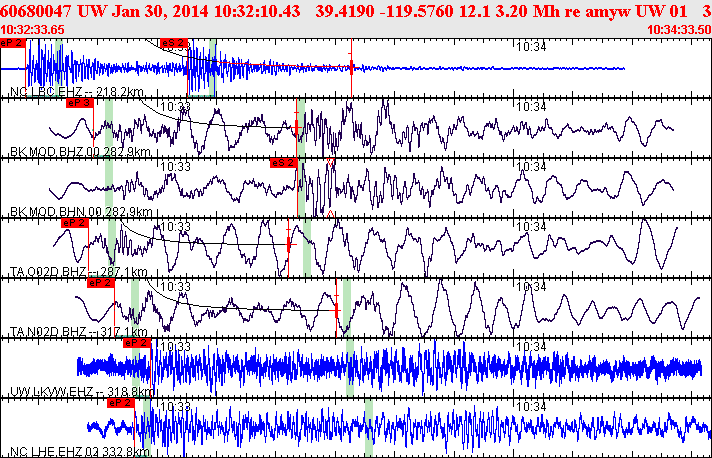Click the green predicted S window on NC LBC trace

pyautogui.click(x=213, y=68)
